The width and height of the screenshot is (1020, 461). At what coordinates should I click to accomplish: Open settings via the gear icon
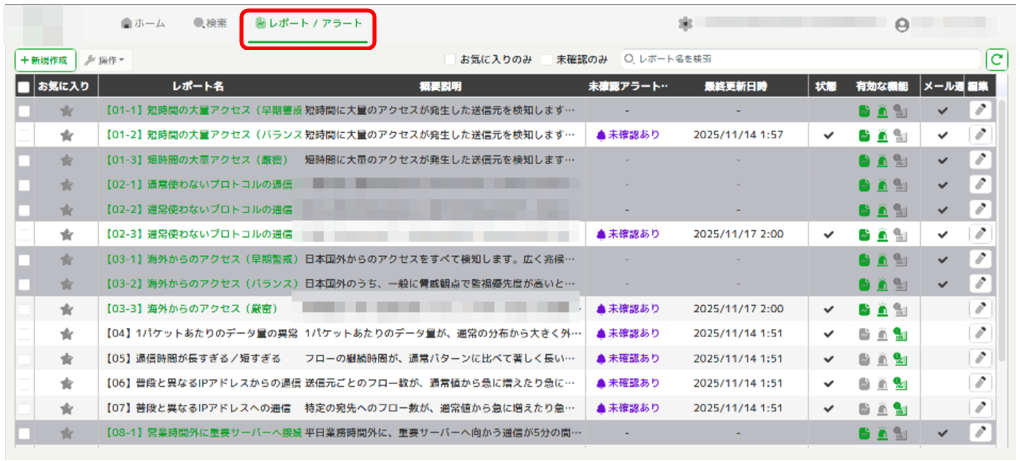point(684,24)
